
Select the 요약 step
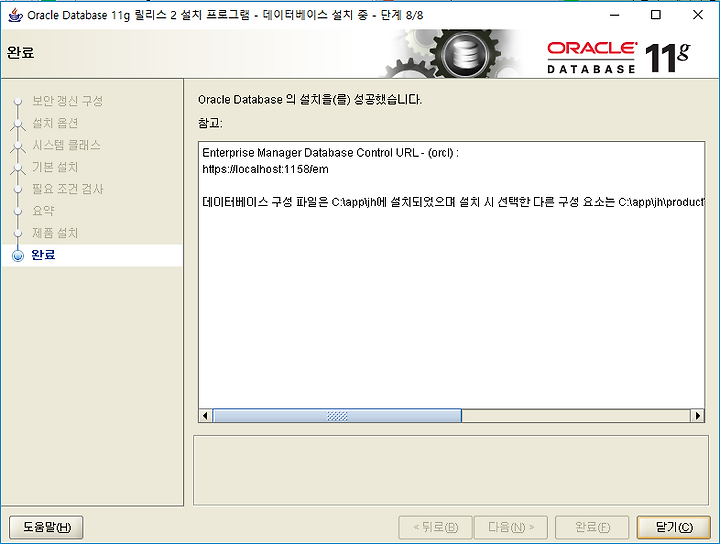pos(43,211)
